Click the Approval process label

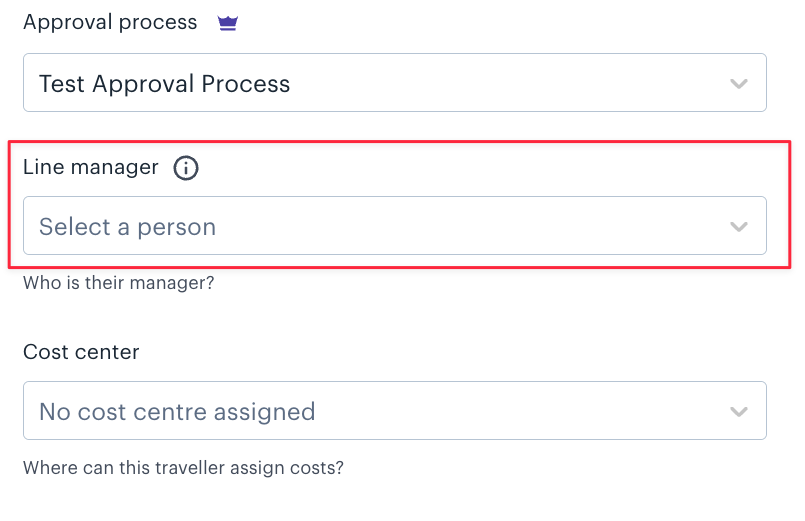click(x=110, y=23)
